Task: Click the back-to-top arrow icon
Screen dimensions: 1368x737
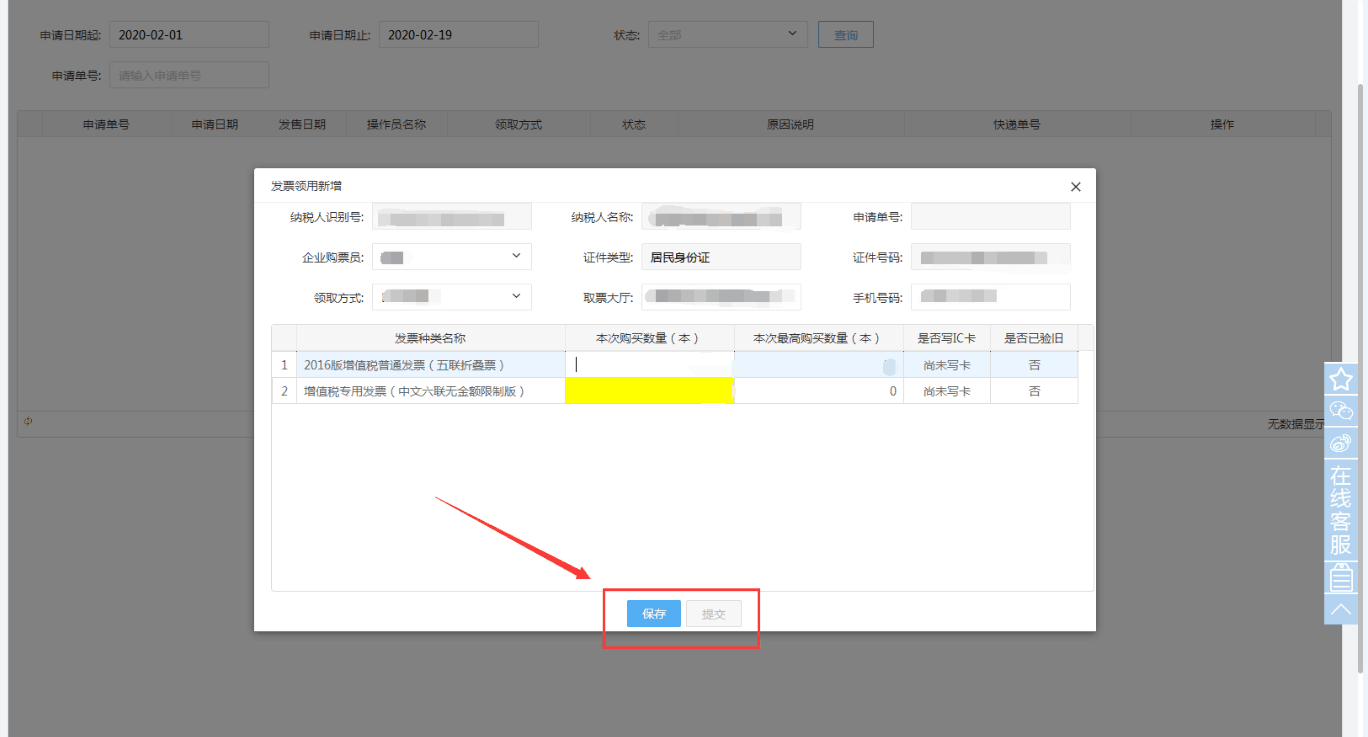Action: coord(1341,609)
